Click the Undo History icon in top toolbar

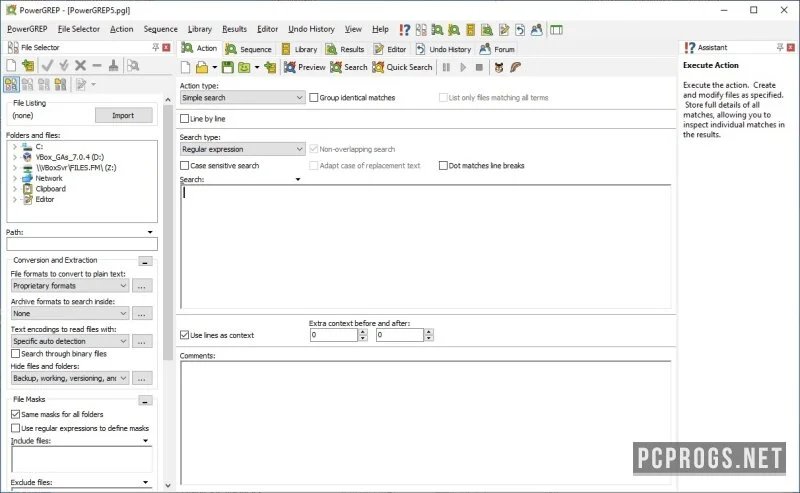pos(520,30)
